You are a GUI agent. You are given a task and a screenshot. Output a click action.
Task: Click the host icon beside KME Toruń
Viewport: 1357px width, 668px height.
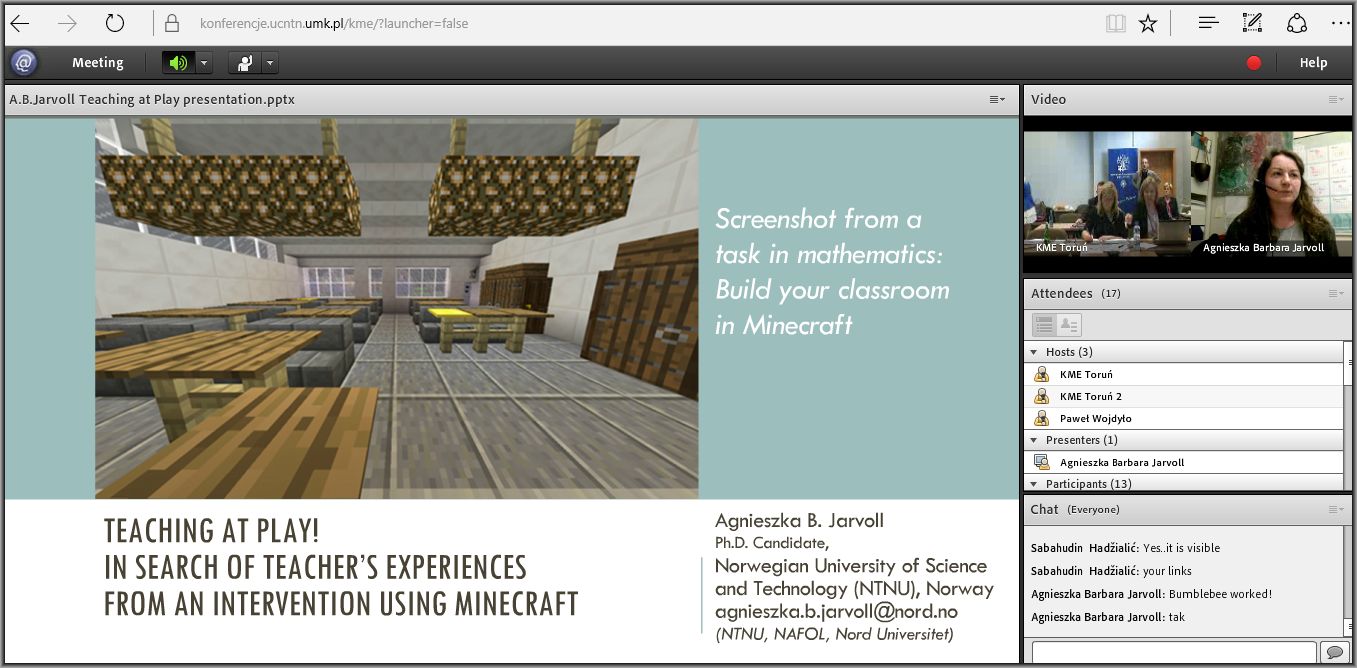coord(1041,374)
